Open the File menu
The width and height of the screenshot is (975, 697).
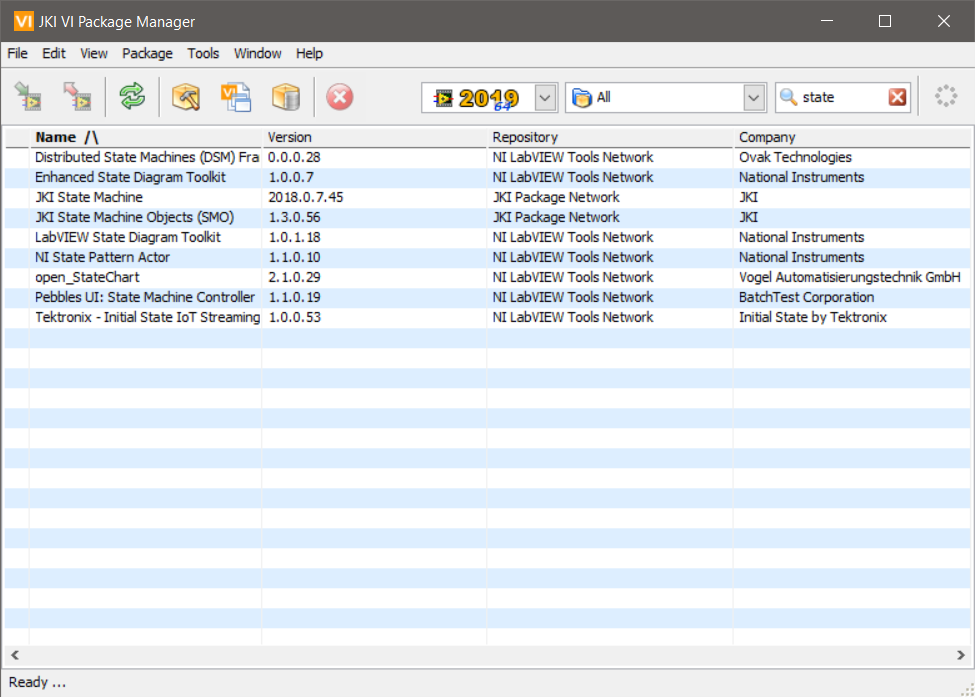[17, 53]
